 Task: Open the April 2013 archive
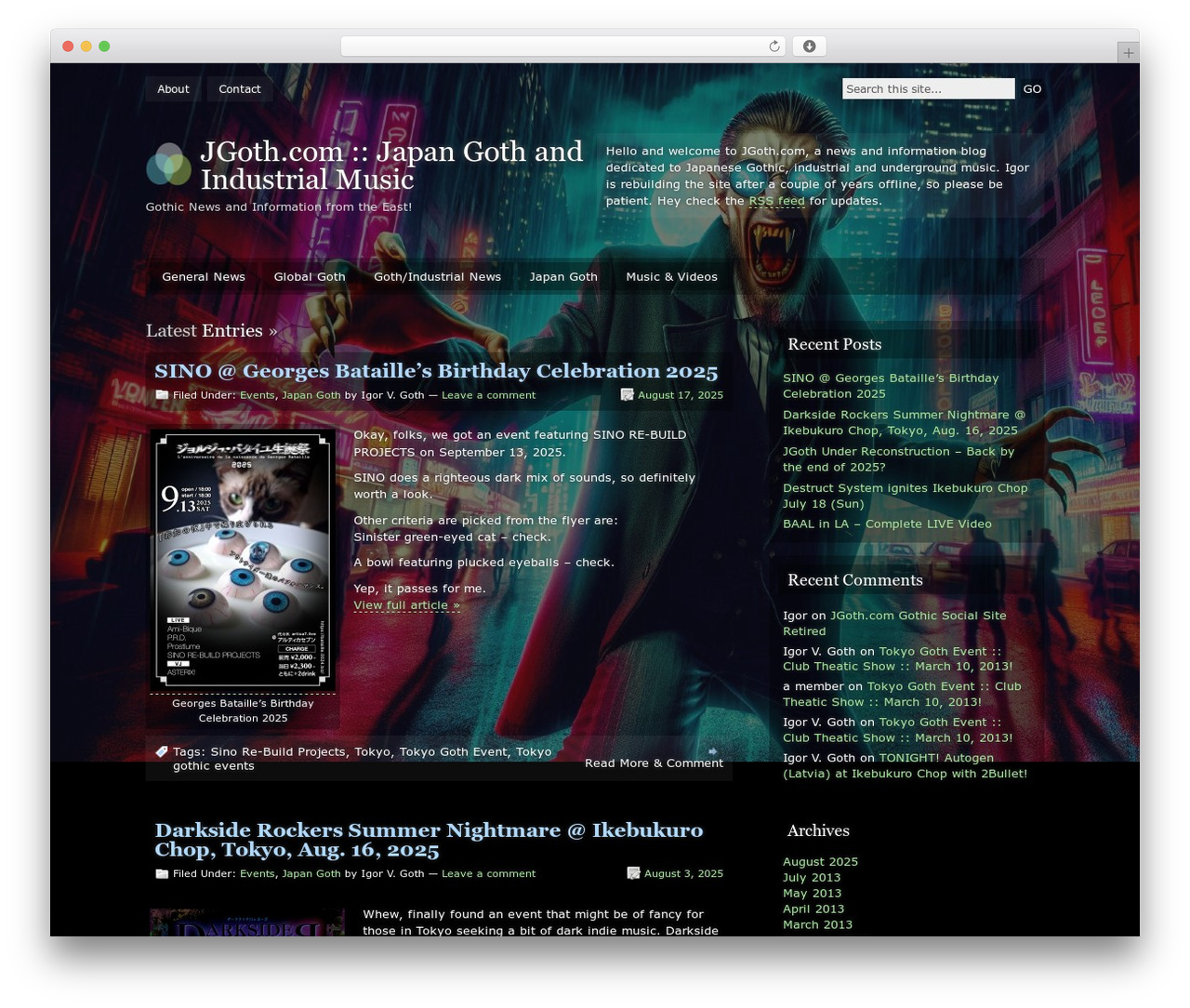813,909
